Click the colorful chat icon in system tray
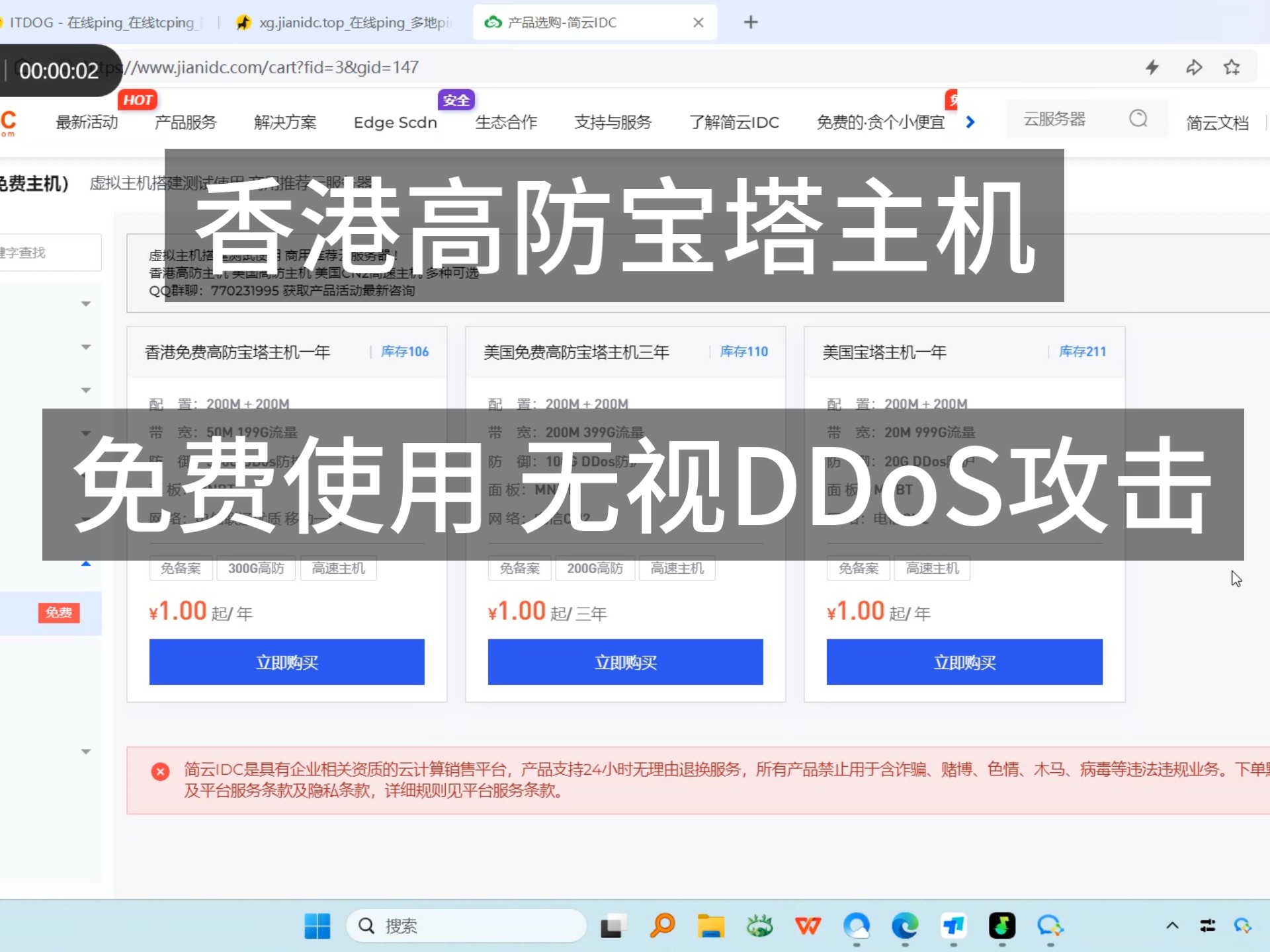This screenshot has height=952, width=1270. (1243, 926)
